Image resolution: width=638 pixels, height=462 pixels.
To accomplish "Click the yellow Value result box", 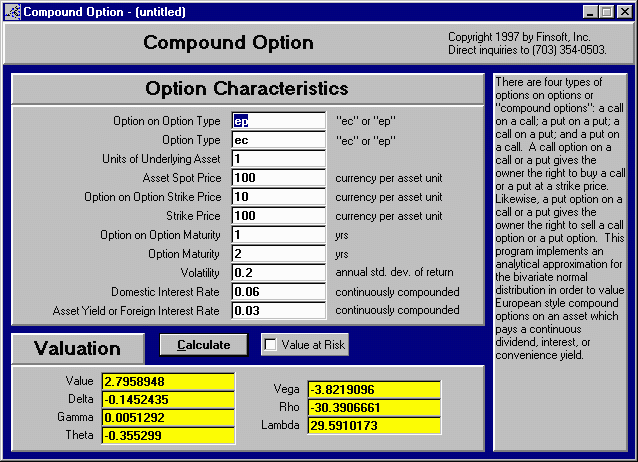I will [x=167, y=382].
